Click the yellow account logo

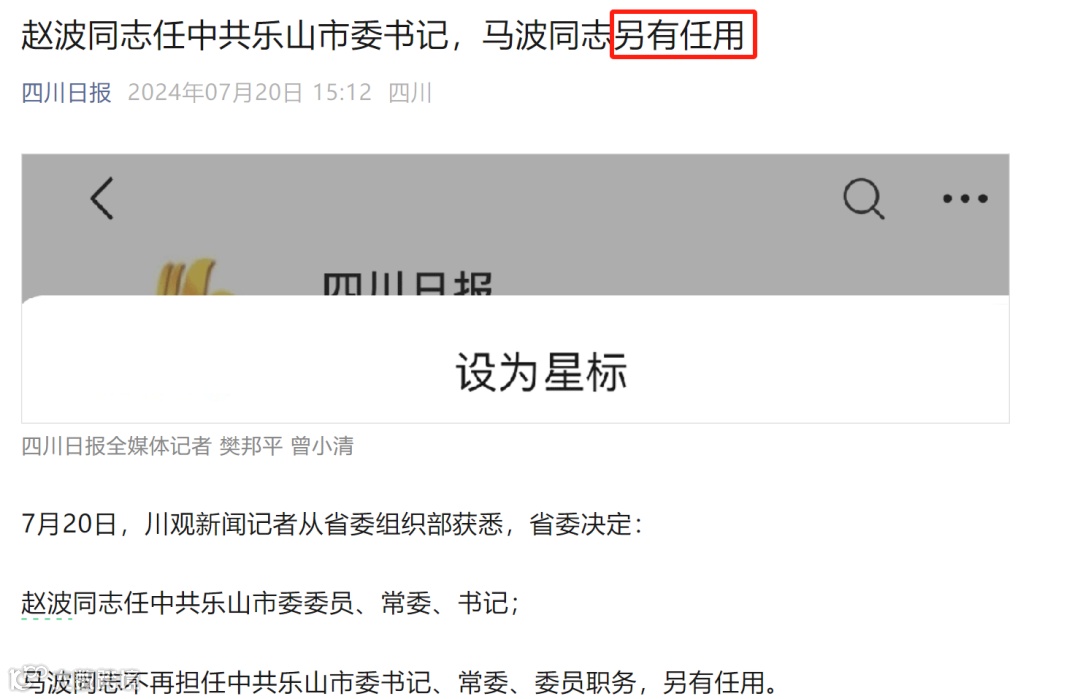point(193,277)
